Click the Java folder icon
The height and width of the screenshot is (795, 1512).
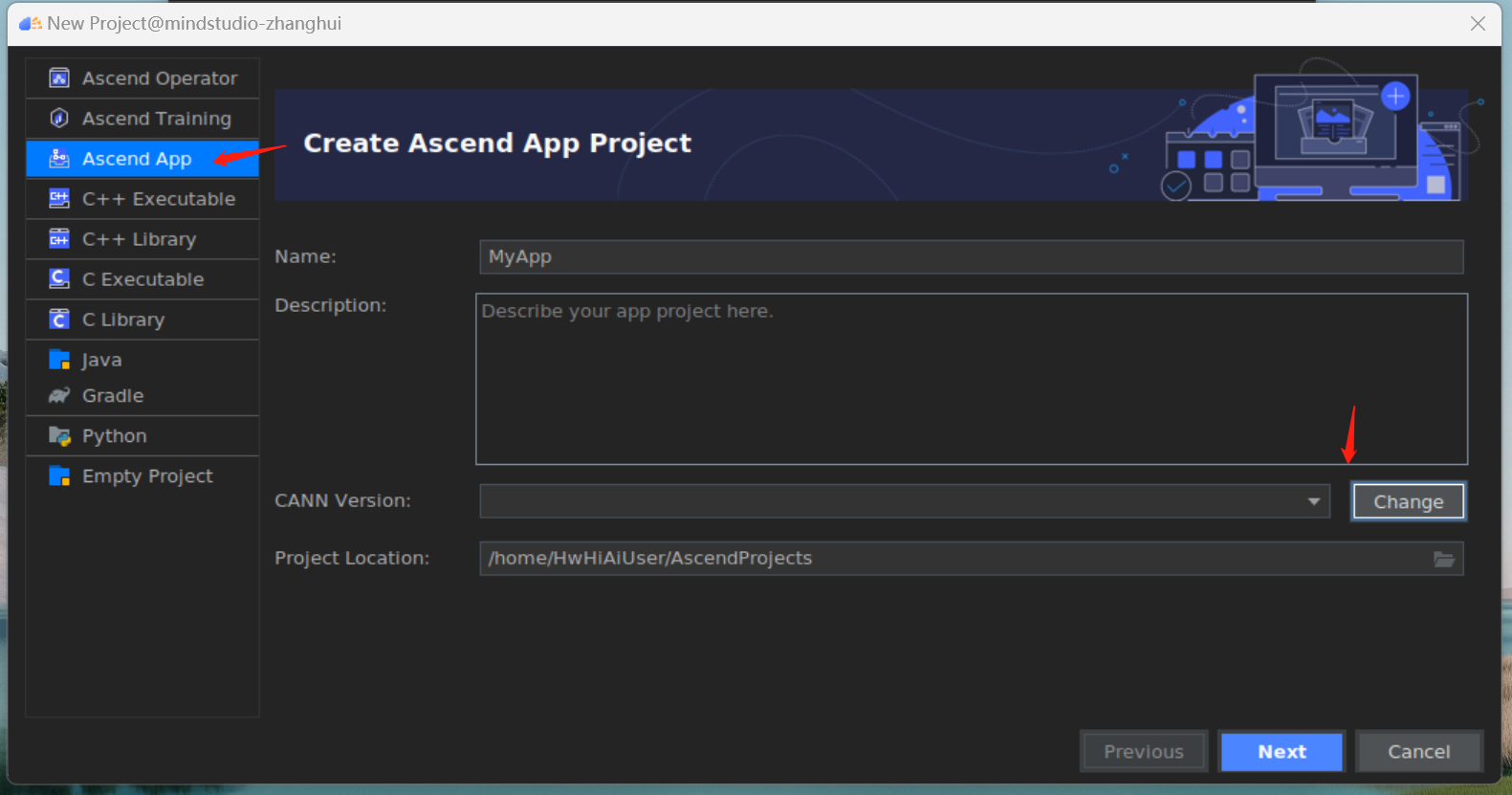pos(59,360)
